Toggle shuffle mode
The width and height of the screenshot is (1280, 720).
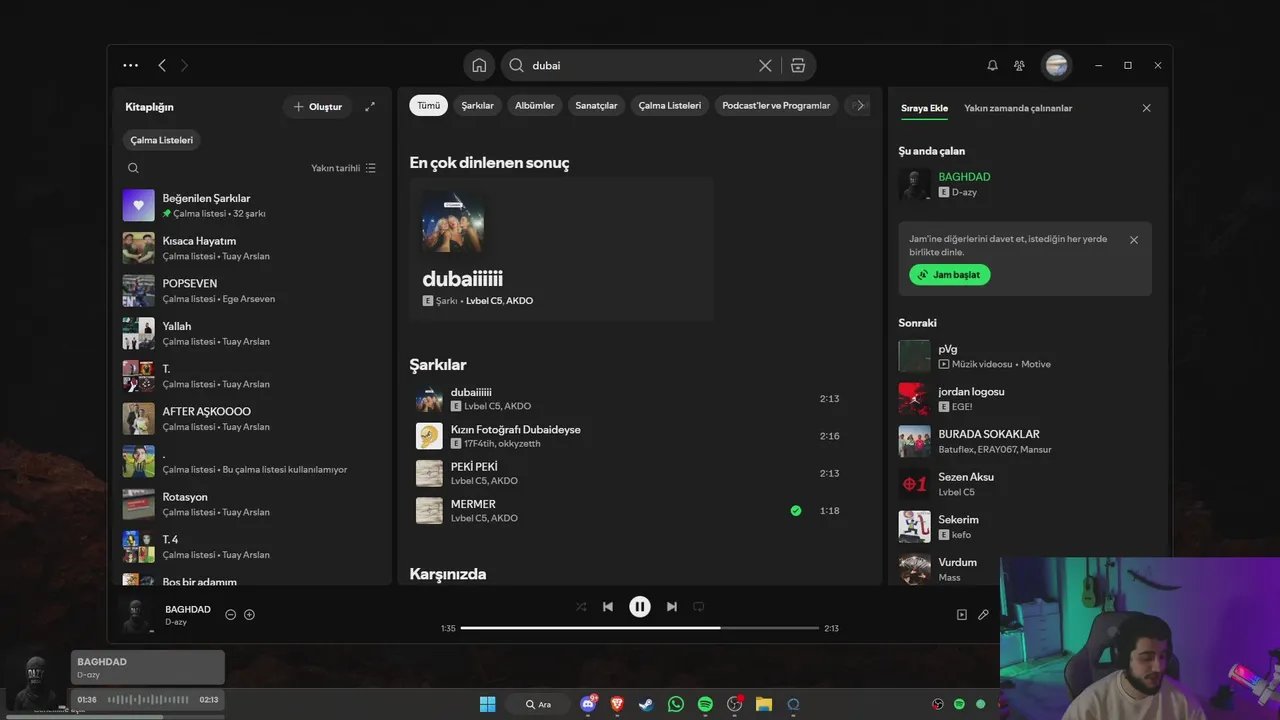coord(581,606)
